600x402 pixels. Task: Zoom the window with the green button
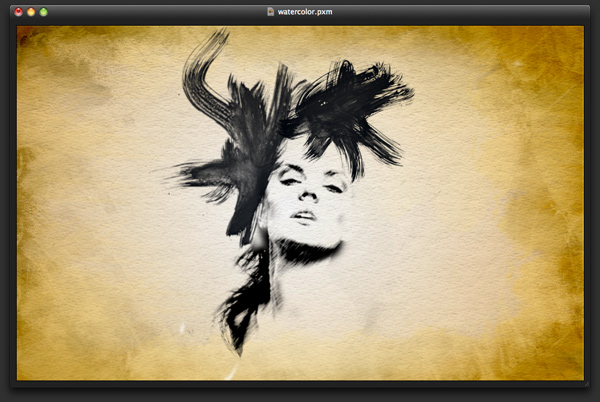44,12
